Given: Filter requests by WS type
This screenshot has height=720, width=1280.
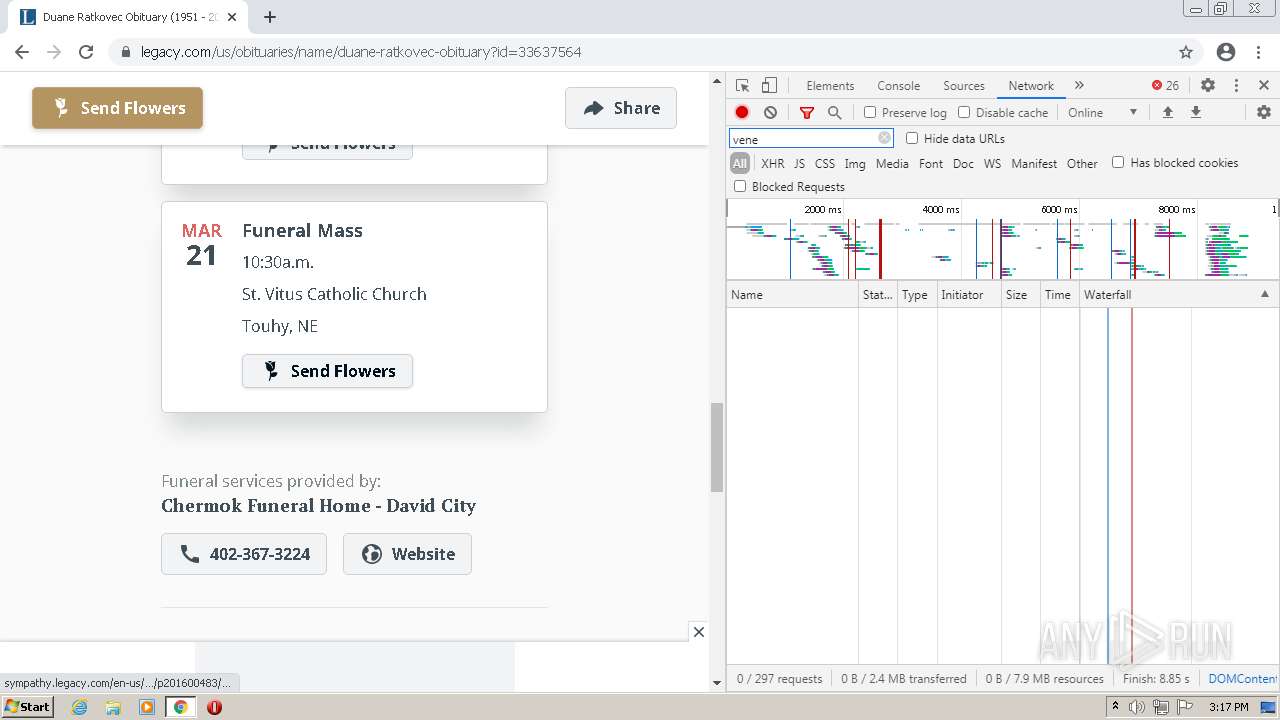Looking at the screenshot, I should coord(992,164).
